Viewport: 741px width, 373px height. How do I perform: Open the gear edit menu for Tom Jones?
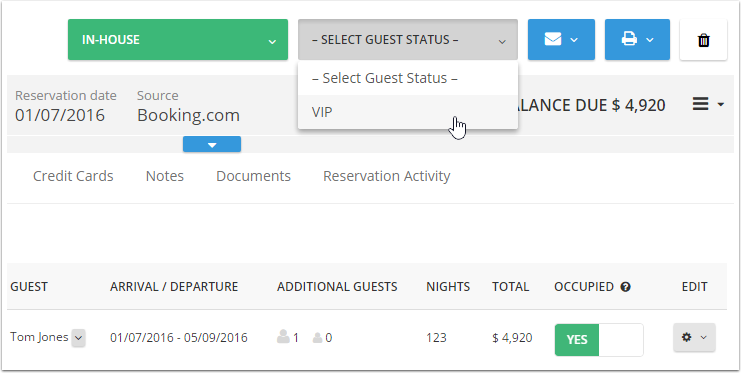coord(694,338)
